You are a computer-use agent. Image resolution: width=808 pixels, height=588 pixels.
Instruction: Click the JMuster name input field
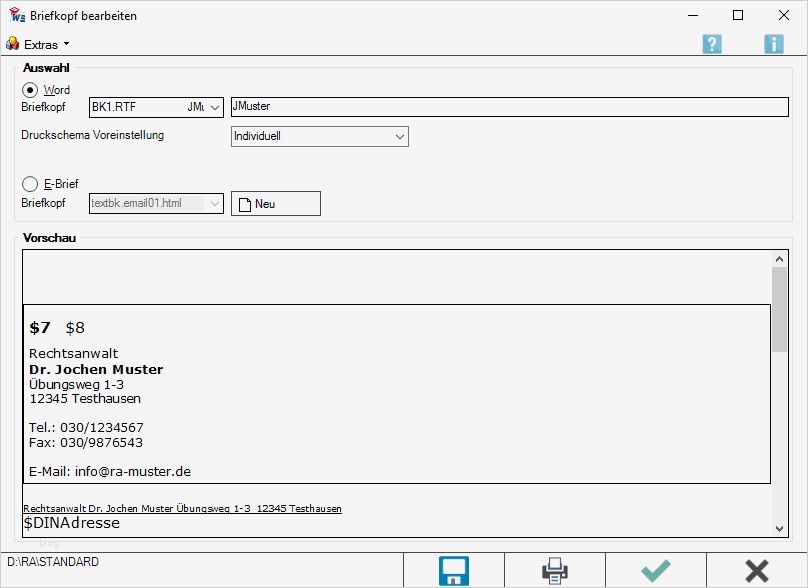pyautogui.click(x=510, y=107)
